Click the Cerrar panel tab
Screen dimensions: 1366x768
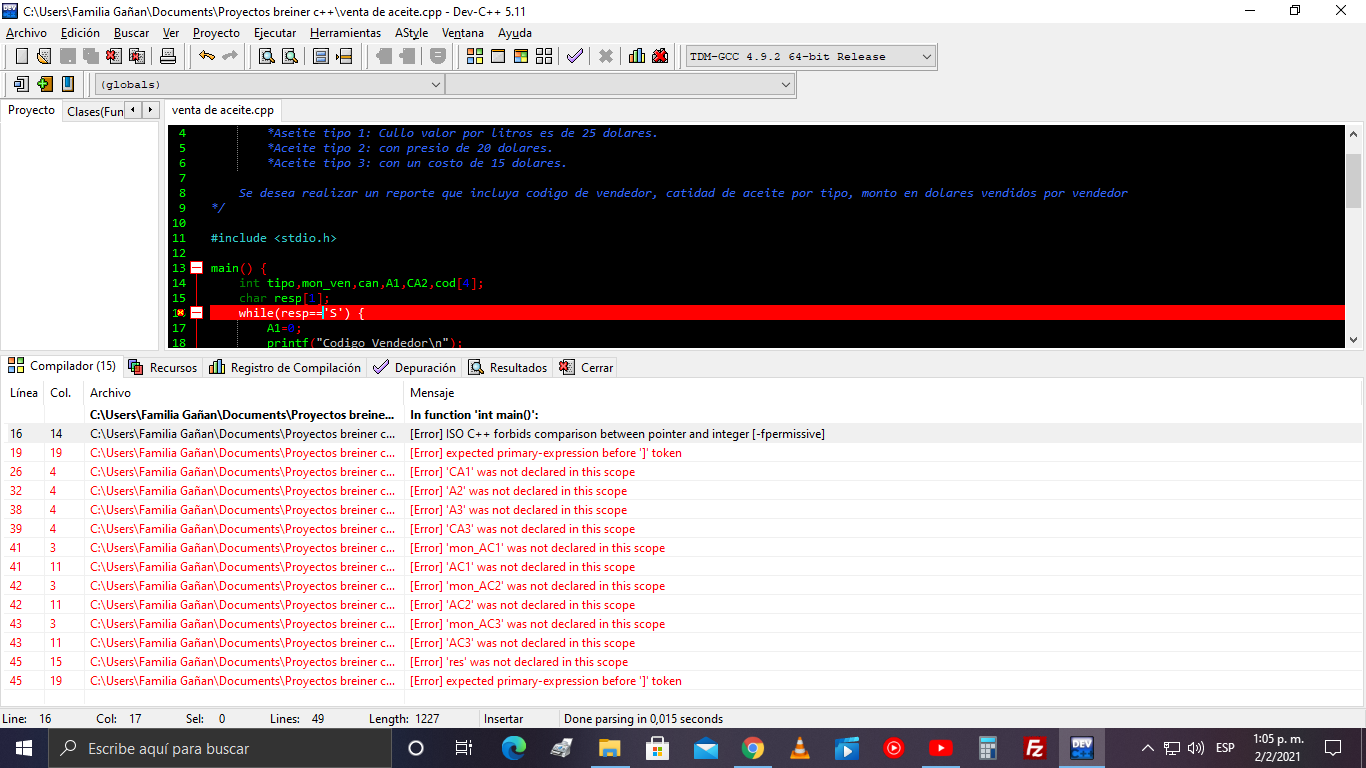[586, 368]
